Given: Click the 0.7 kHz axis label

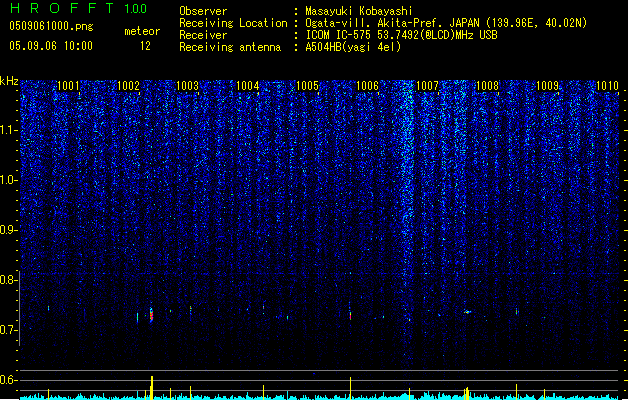Looking at the screenshot, I should point(9,330).
